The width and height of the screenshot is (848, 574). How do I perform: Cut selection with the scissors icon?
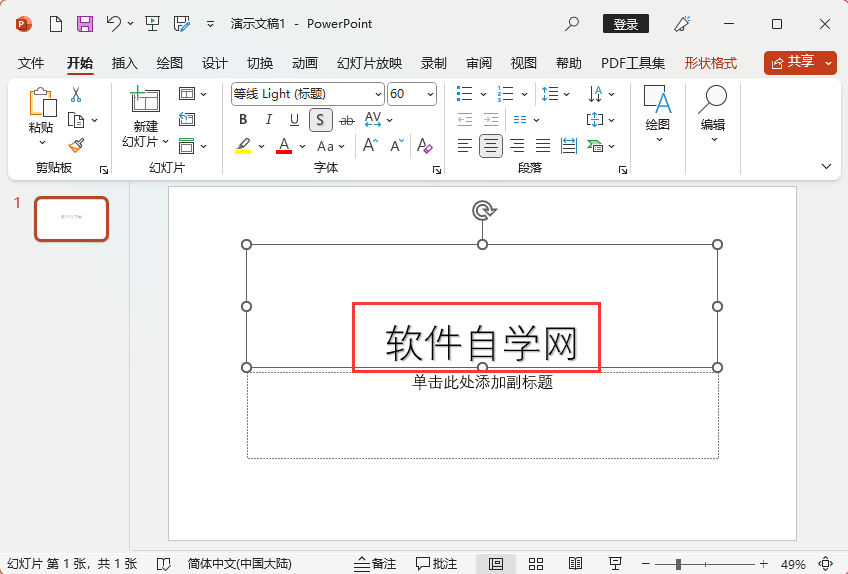click(76, 95)
